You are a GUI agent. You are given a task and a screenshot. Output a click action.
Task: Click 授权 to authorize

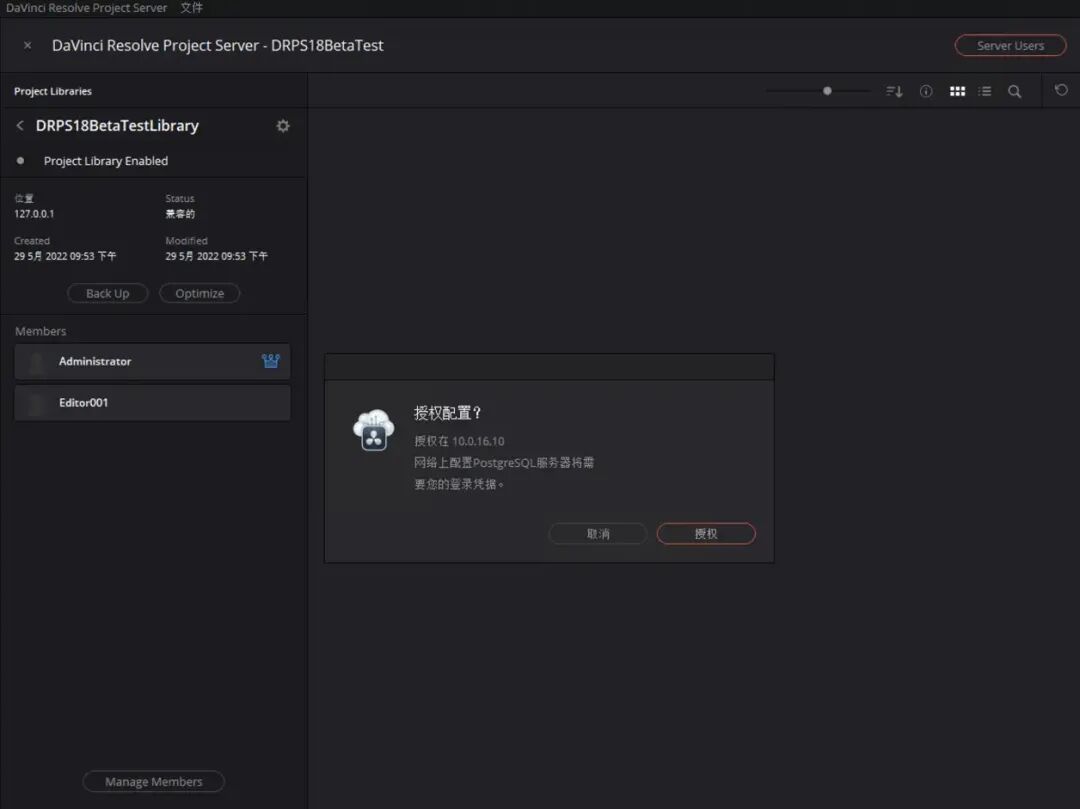(x=706, y=534)
